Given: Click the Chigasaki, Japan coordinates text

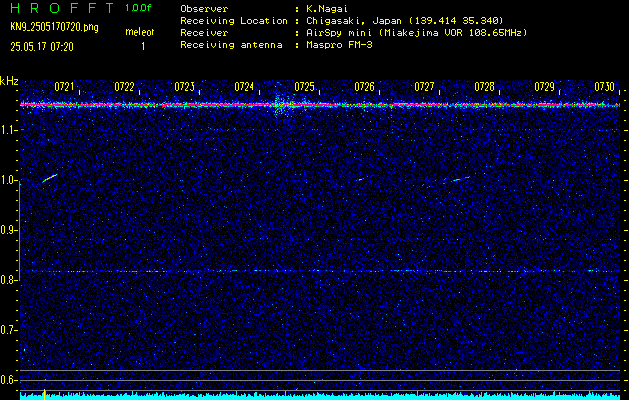Looking at the screenshot, I should 405,20.
